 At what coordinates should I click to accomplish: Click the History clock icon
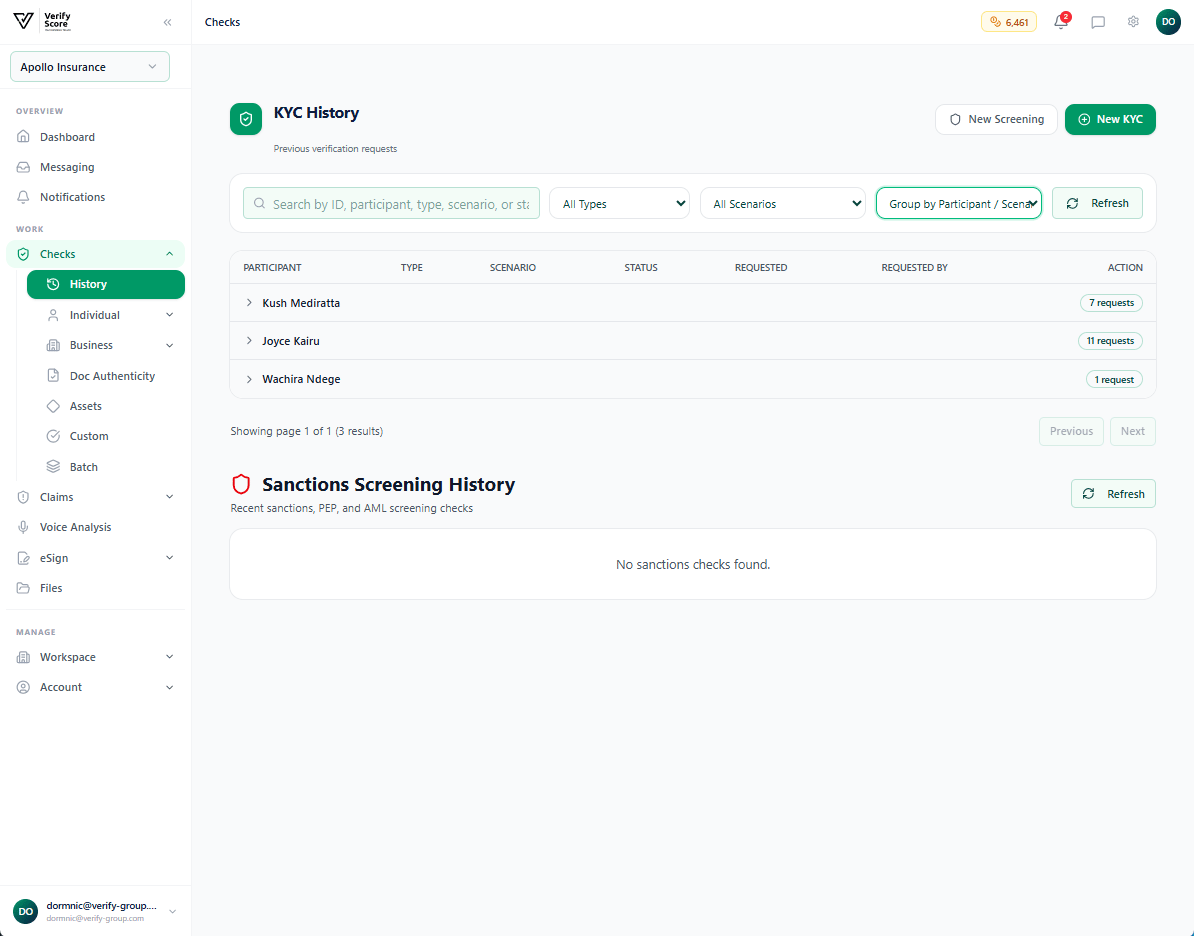(x=53, y=284)
